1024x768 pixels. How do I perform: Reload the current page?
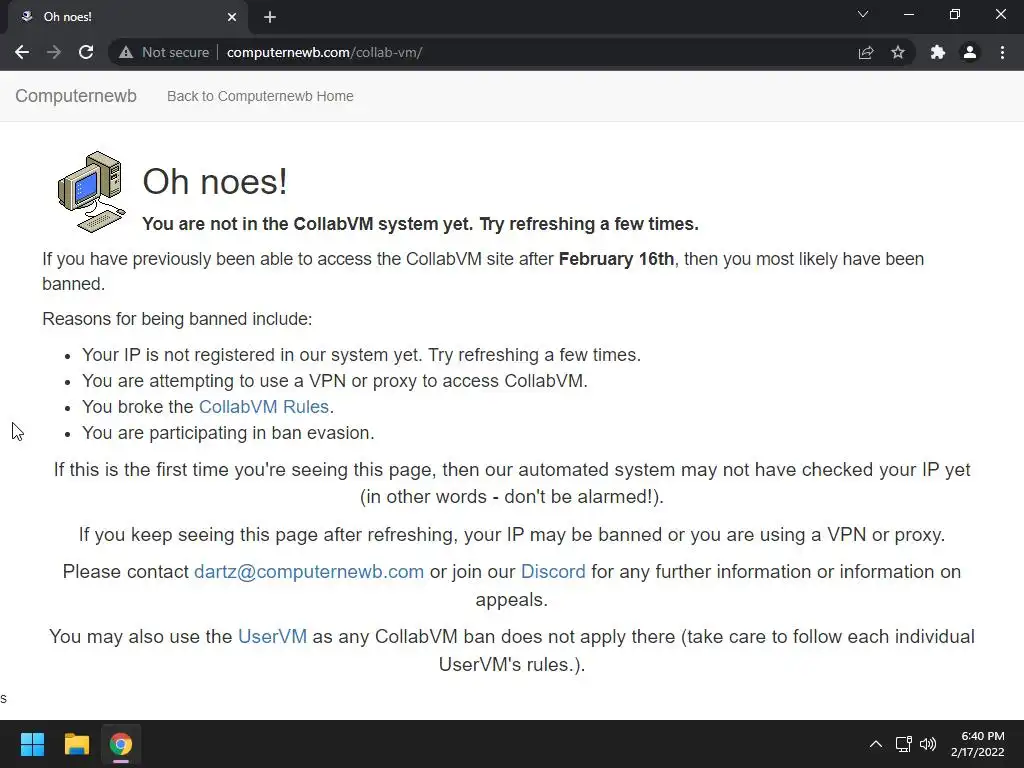tap(86, 52)
